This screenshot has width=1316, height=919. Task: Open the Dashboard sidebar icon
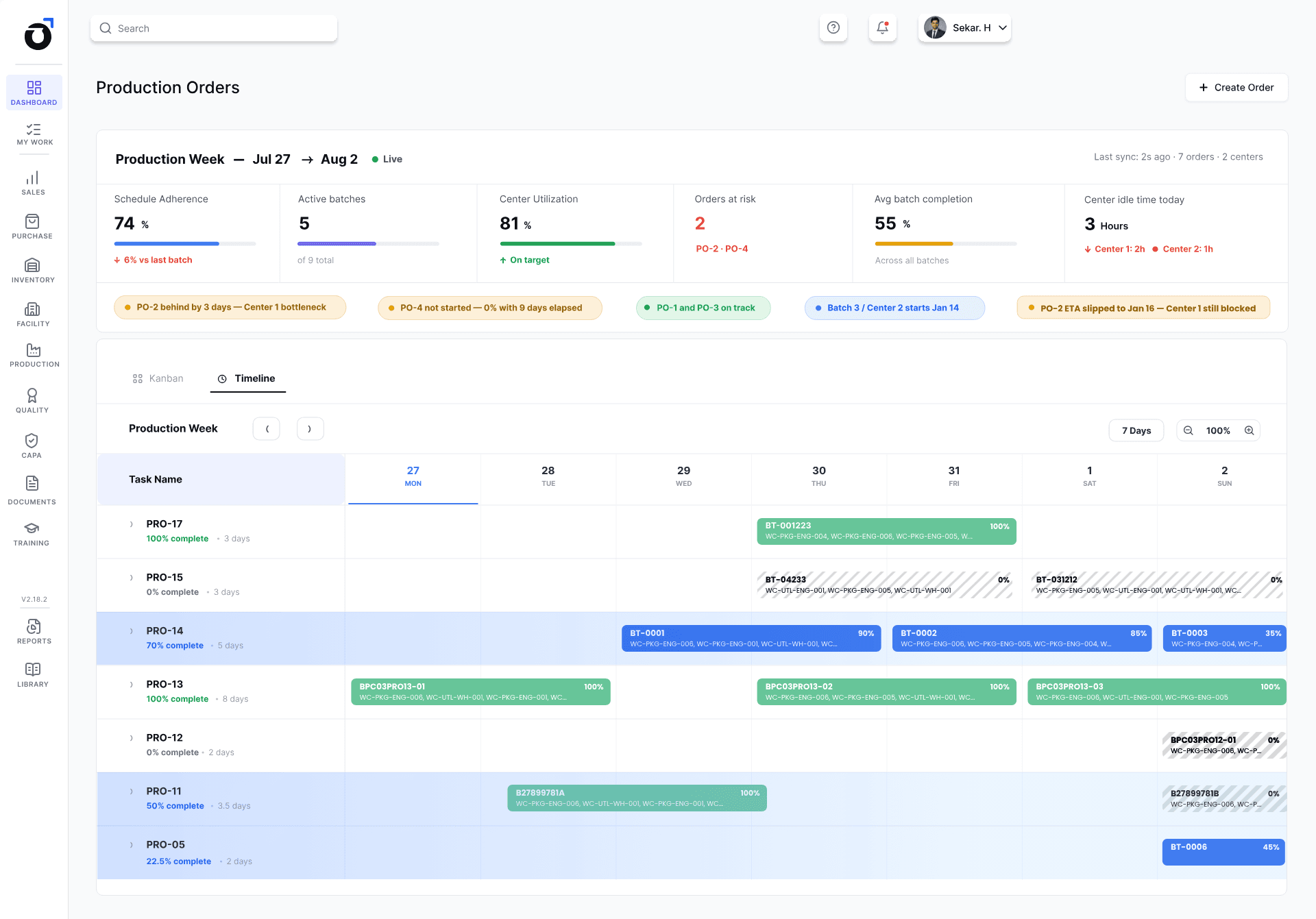[x=34, y=93]
